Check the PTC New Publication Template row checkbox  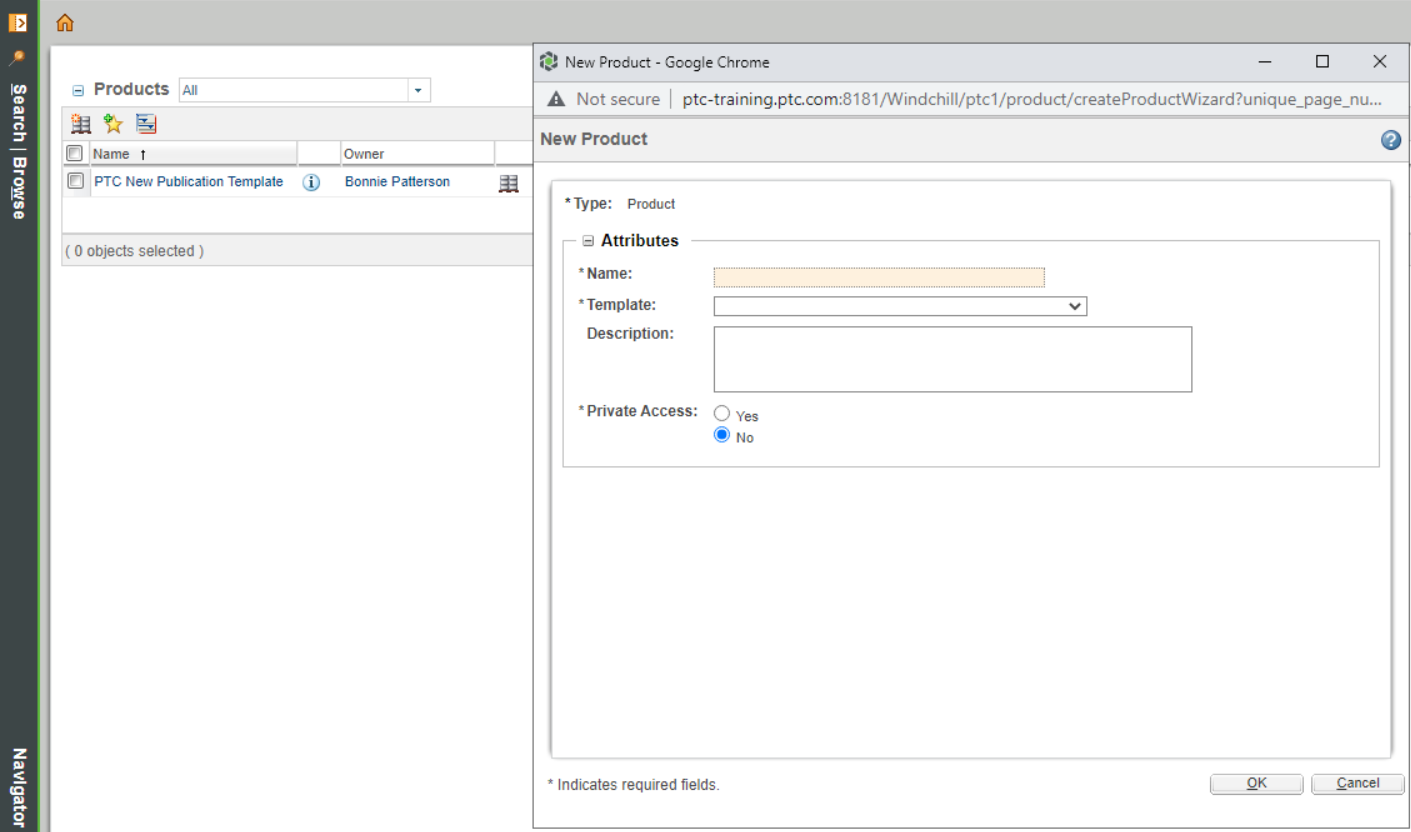(74, 181)
